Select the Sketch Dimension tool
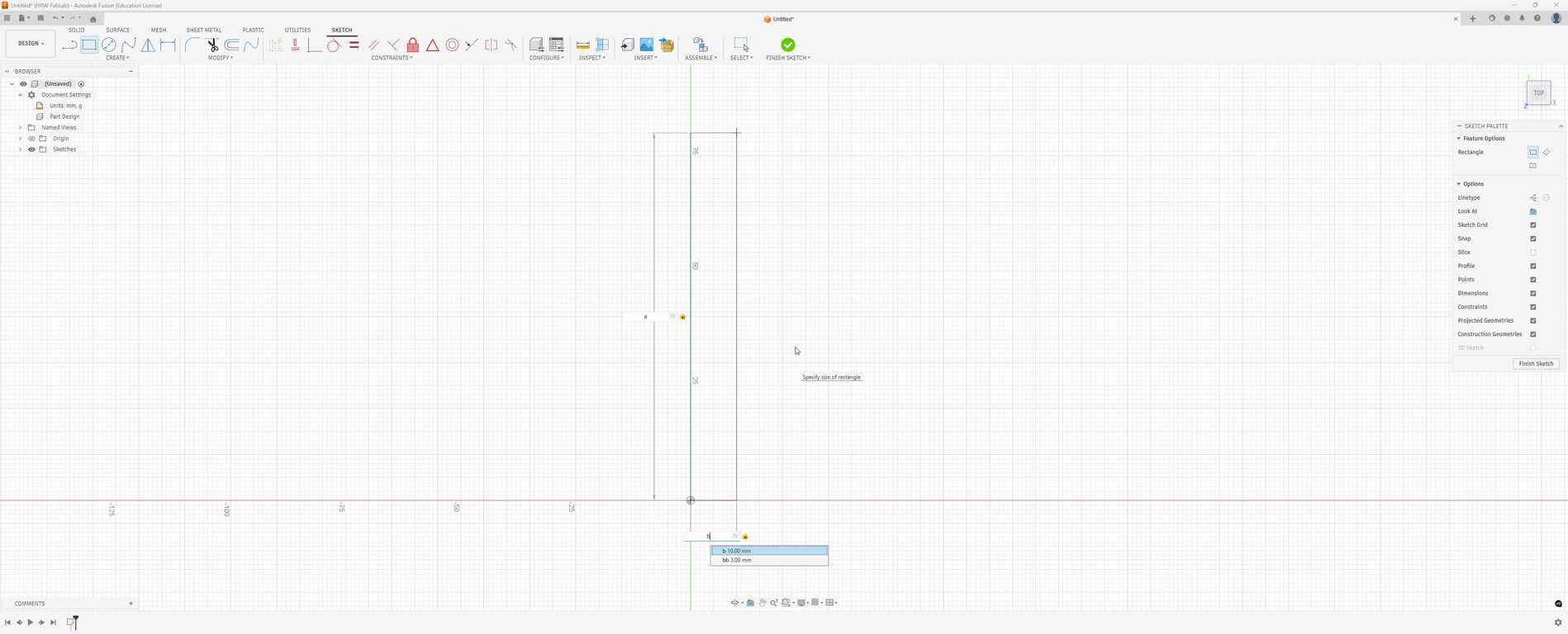 (x=169, y=45)
